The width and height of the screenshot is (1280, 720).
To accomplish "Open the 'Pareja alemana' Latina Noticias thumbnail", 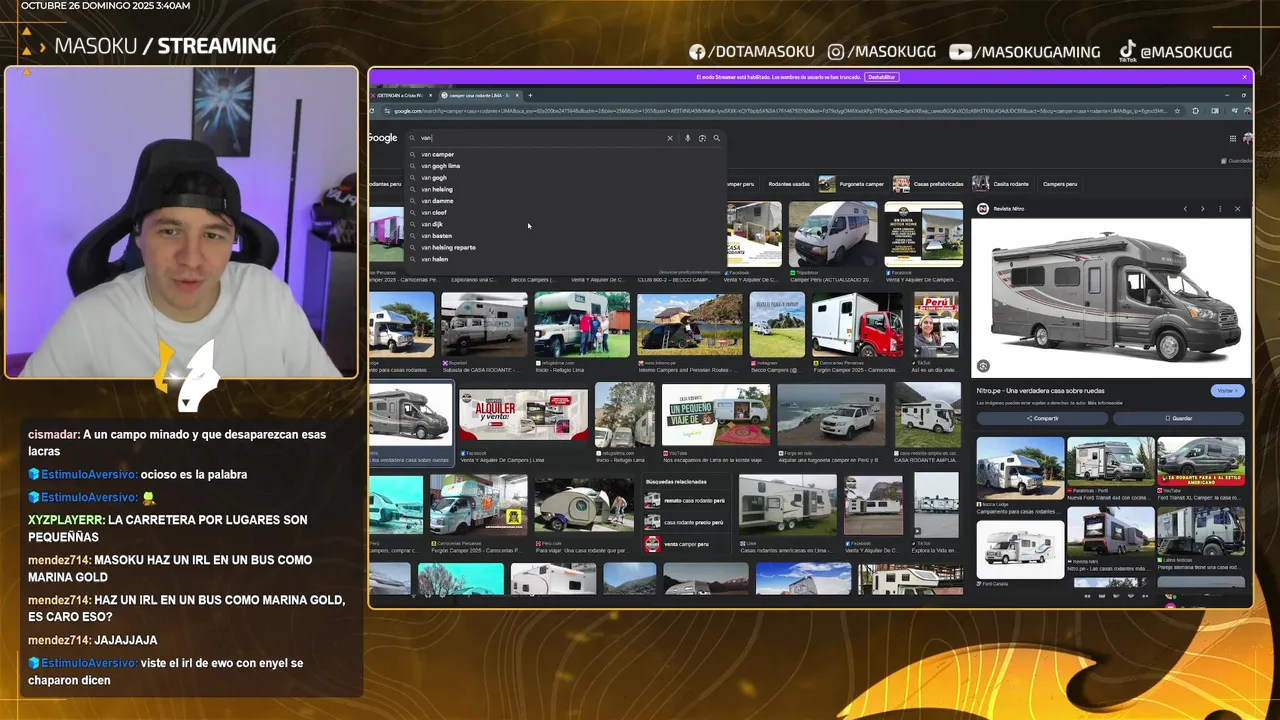I will [1201, 531].
